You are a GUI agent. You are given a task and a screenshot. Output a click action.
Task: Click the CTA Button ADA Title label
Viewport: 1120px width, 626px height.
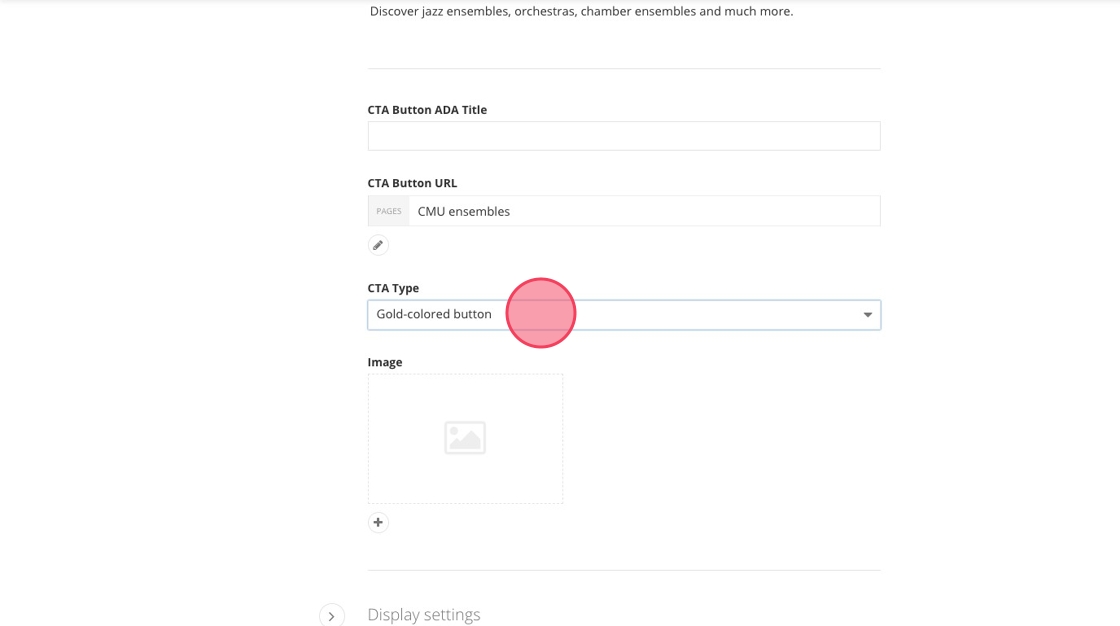click(x=427, y=110)
